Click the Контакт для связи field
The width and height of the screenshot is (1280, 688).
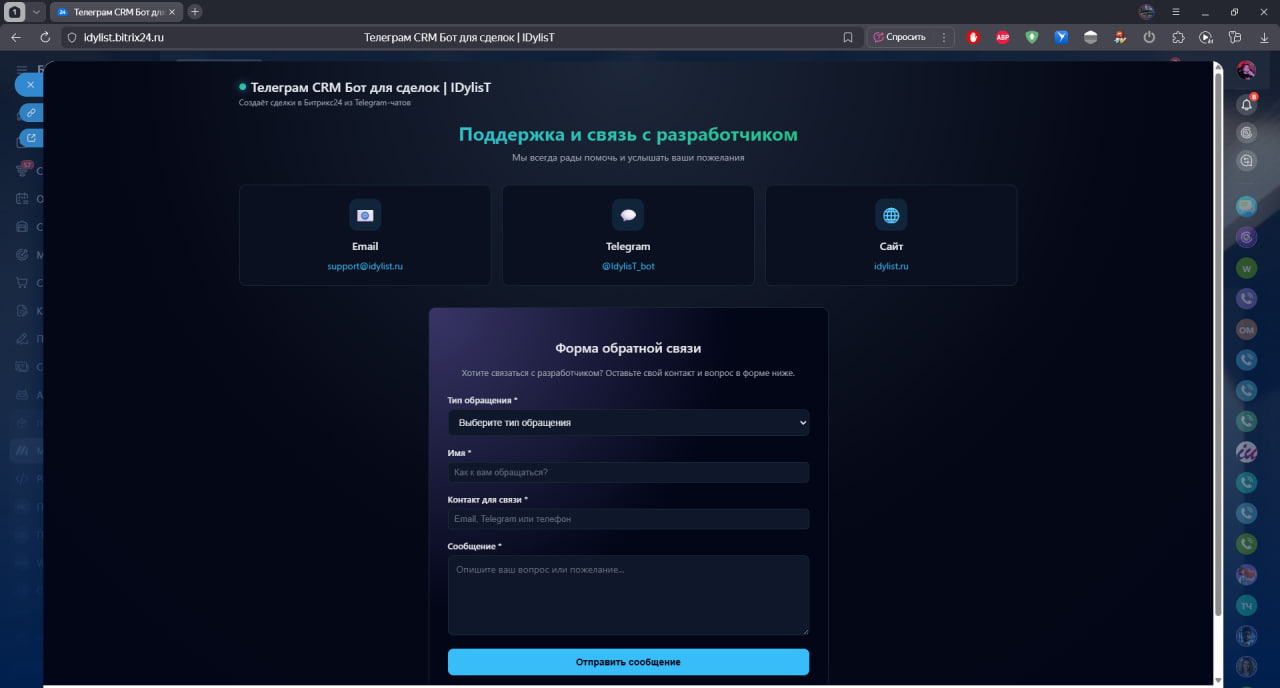pos(628,519)
